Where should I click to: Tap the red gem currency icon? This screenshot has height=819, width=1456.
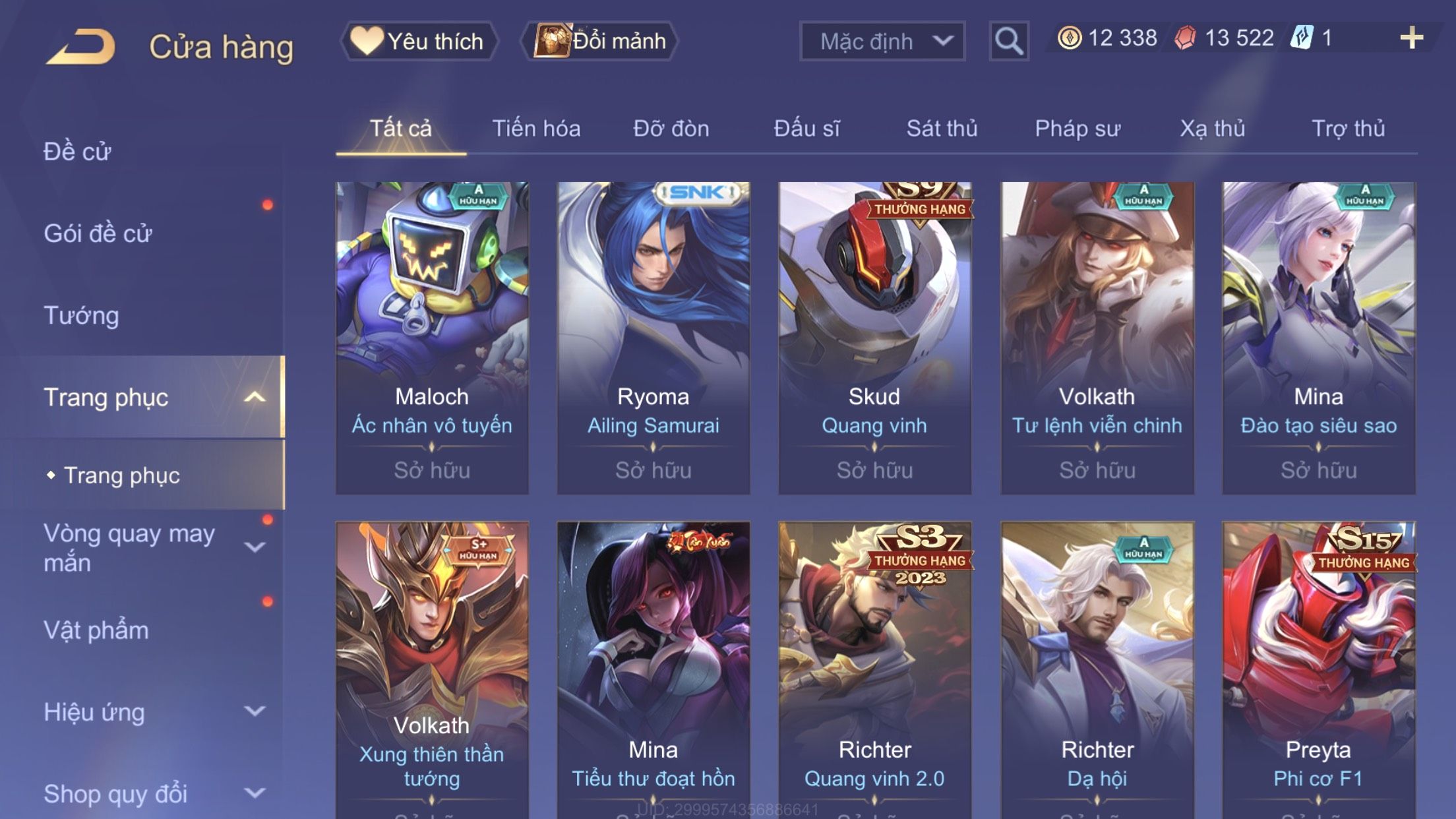point(1185,38)
